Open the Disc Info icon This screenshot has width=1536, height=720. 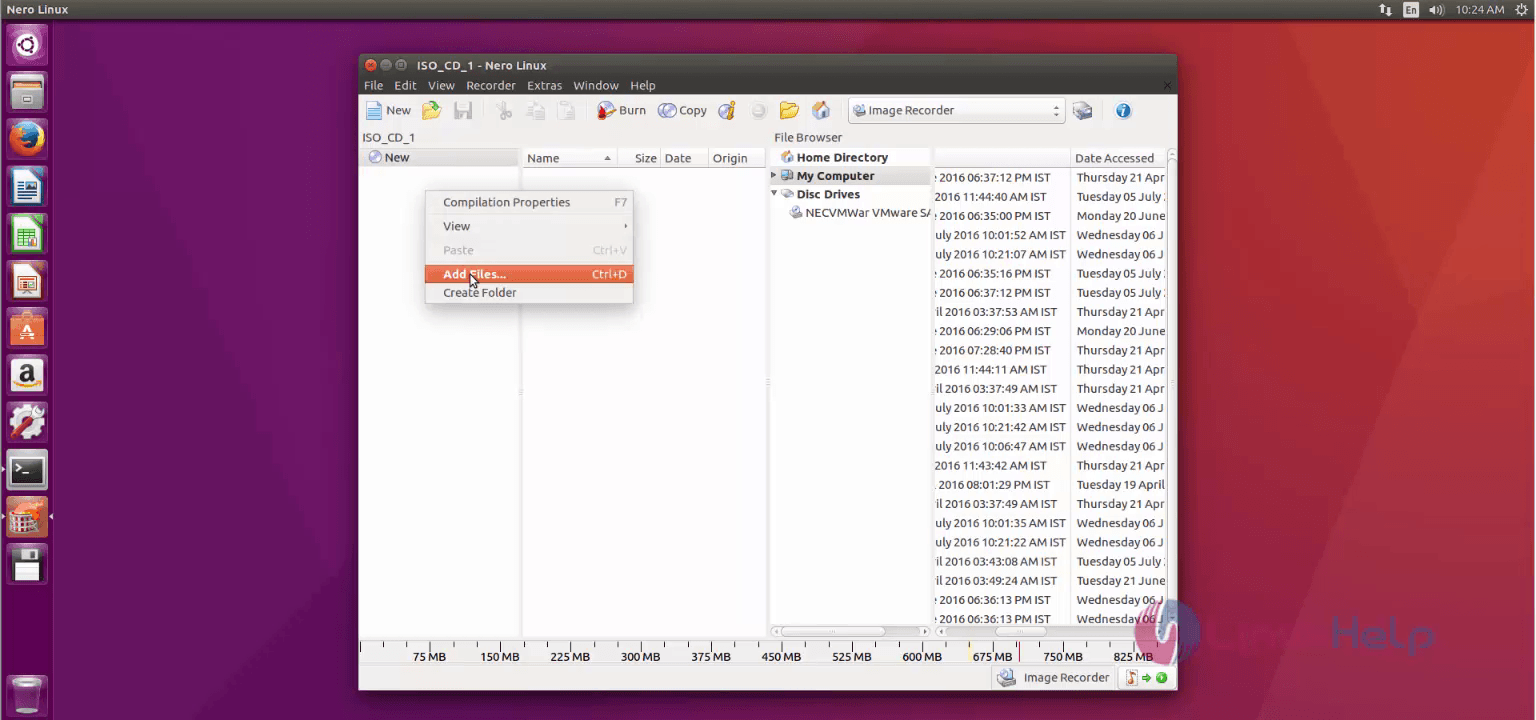point(727,111)
